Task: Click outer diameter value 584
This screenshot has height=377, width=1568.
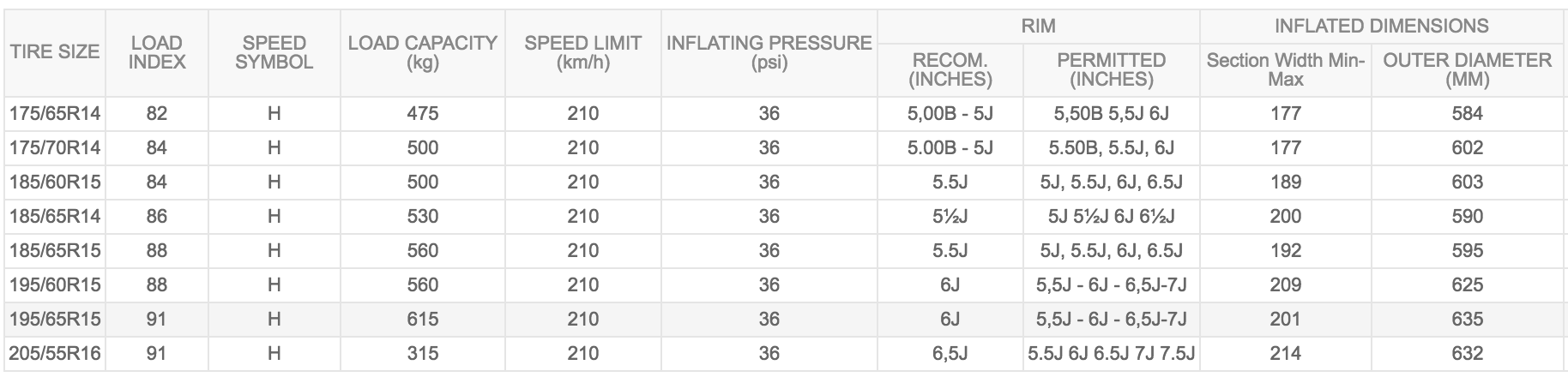Action: 1467,113
